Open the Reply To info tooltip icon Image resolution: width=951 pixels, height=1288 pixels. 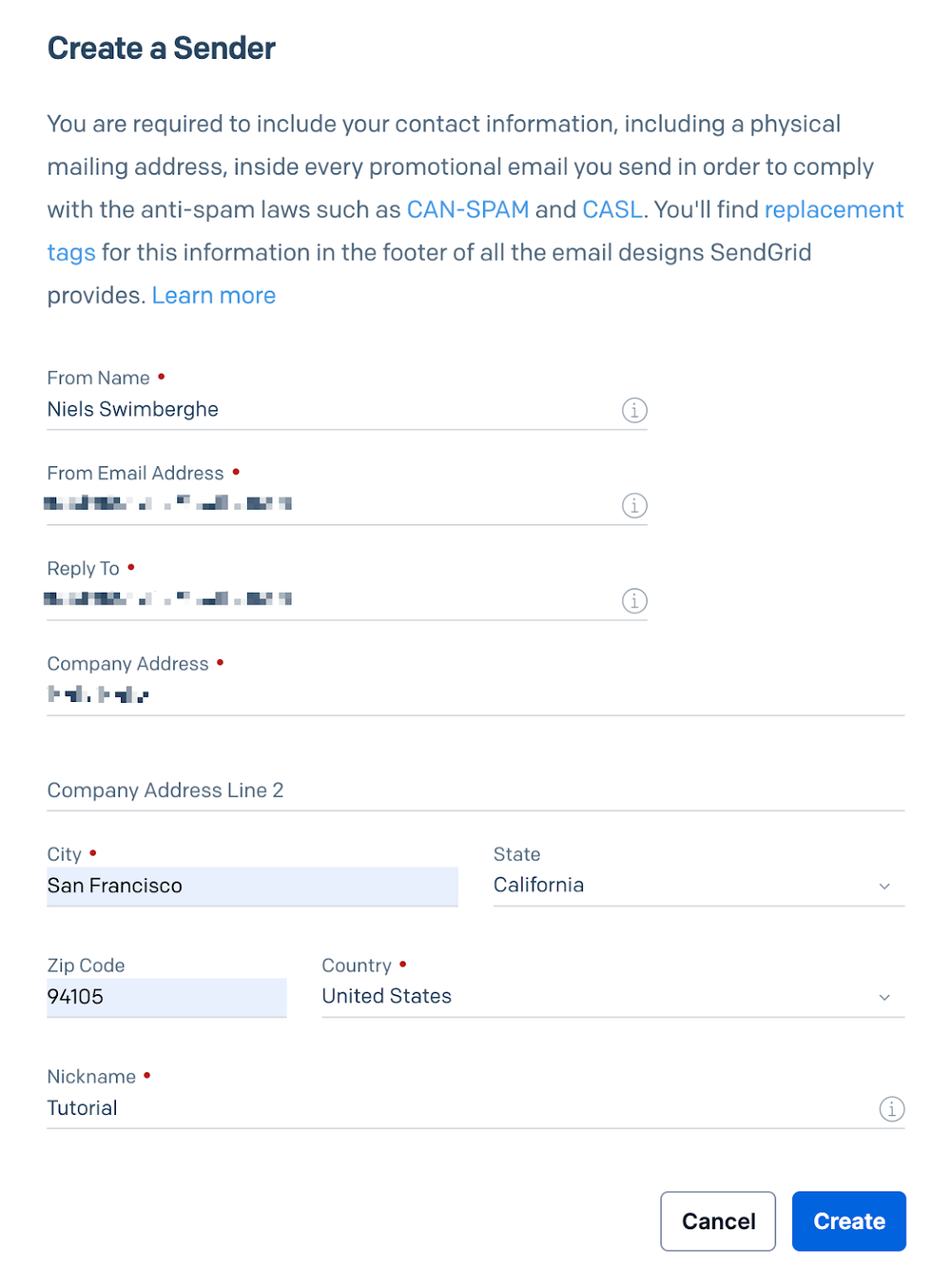point(634,600)
